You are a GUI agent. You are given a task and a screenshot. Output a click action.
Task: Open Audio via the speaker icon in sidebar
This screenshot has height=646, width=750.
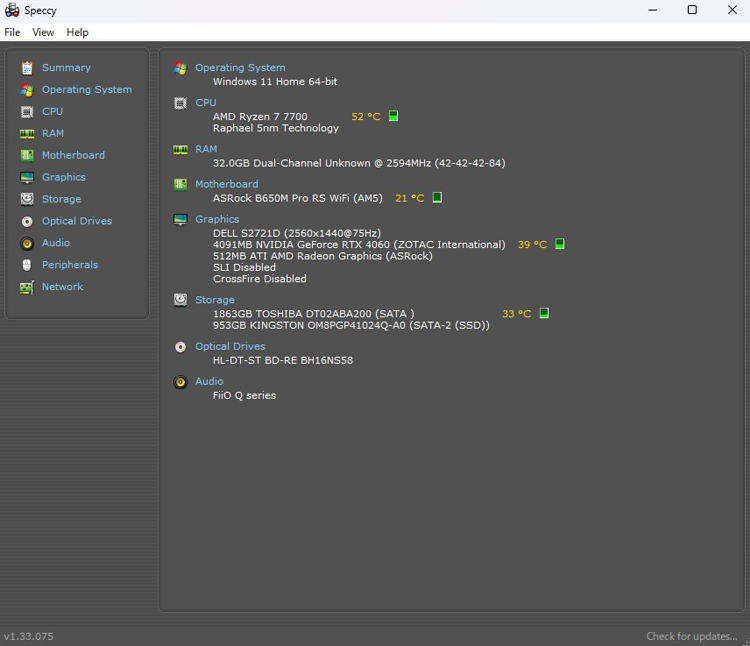27,243
